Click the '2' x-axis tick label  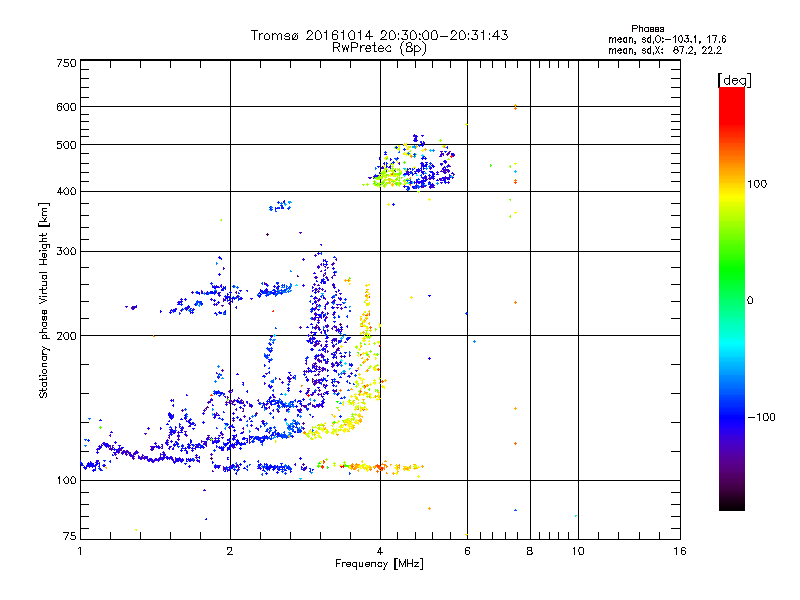click(230, 551)
